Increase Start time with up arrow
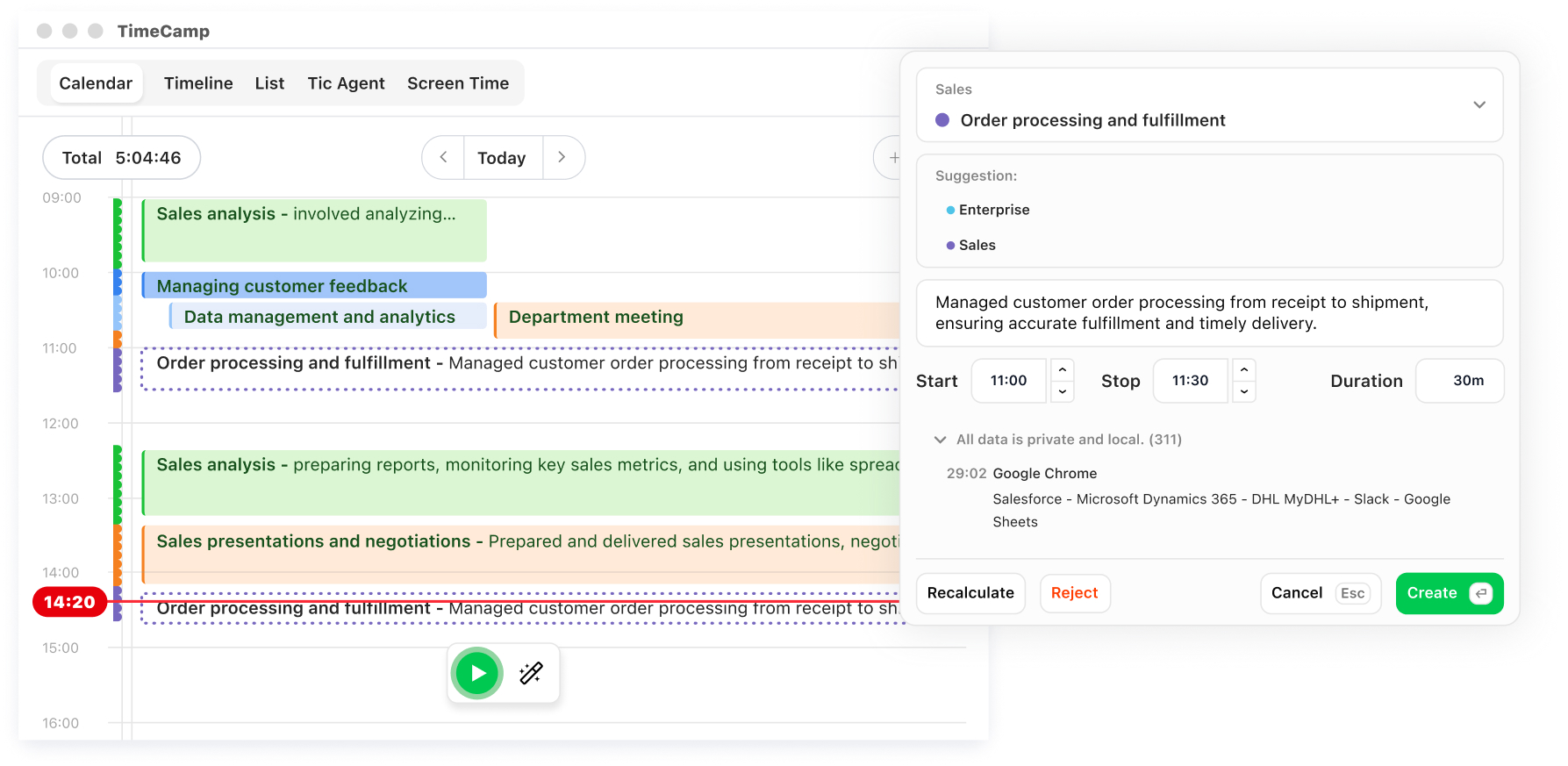 [1063, 369]
